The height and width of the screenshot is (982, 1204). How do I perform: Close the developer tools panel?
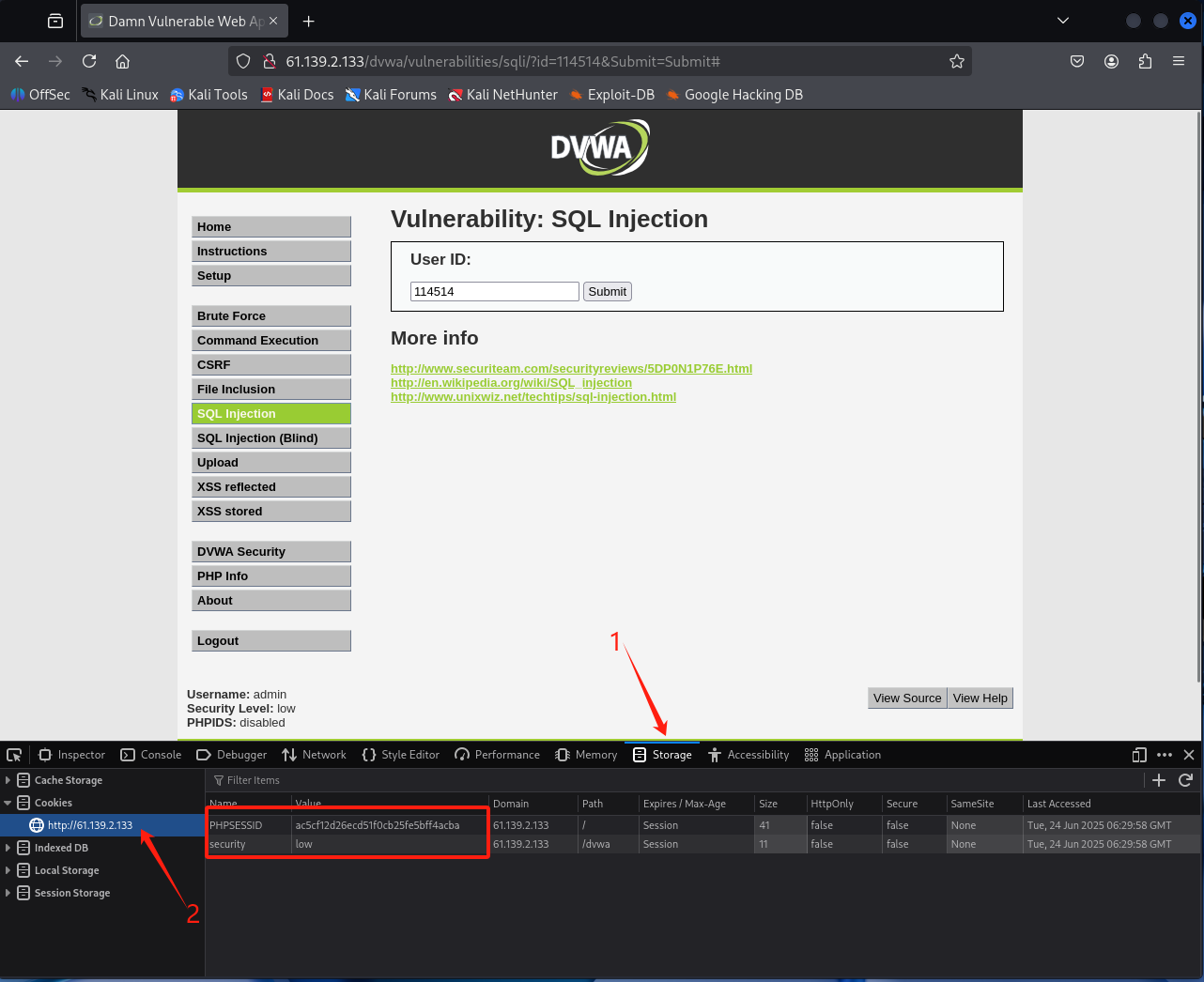tap(1189, 755)
